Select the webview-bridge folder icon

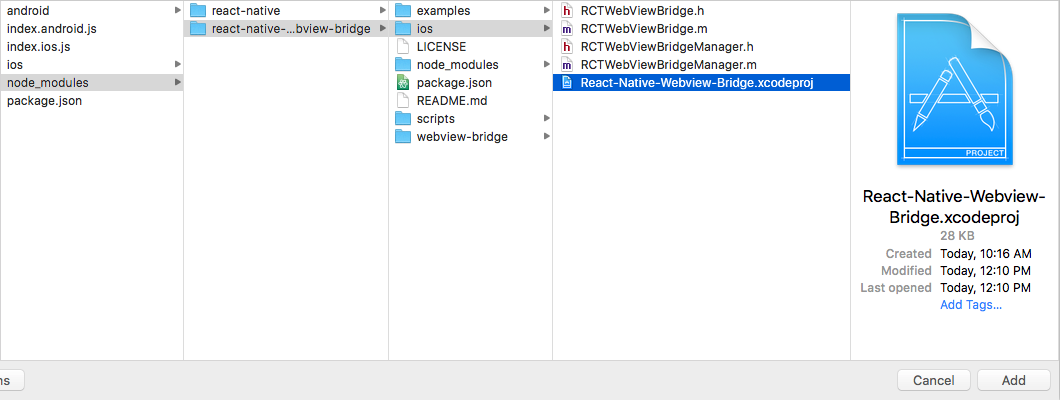403,136
